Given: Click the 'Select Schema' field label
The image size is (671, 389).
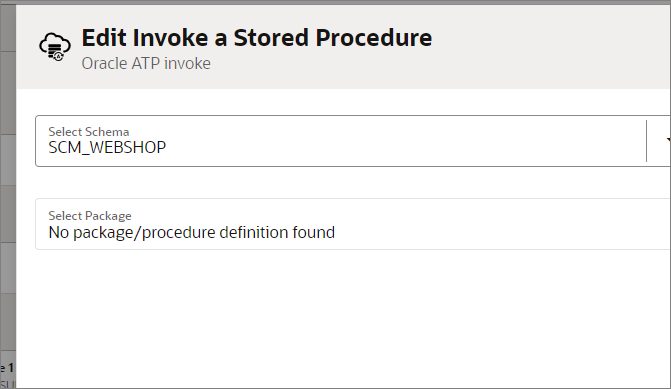Looking at the screenshot, I should [89, 131].
